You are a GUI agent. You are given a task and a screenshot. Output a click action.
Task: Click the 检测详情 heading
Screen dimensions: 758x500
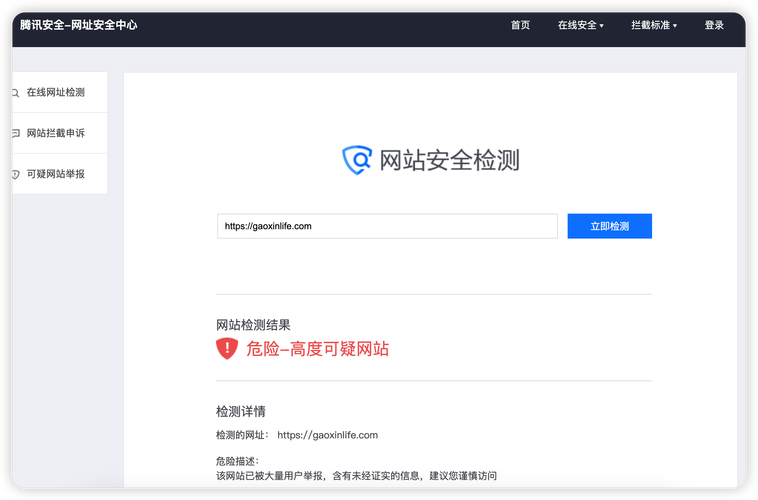[x=241, y=412]
